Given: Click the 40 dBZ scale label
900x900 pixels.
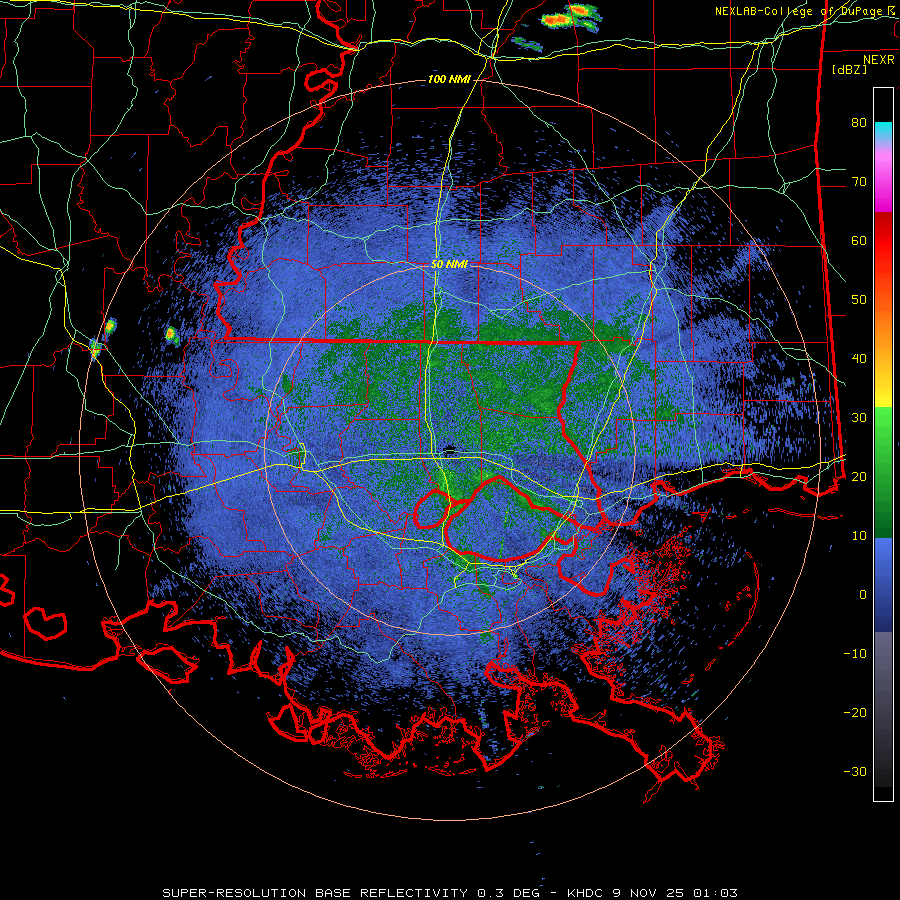Looking at the screenshot, I should point(859,359).
